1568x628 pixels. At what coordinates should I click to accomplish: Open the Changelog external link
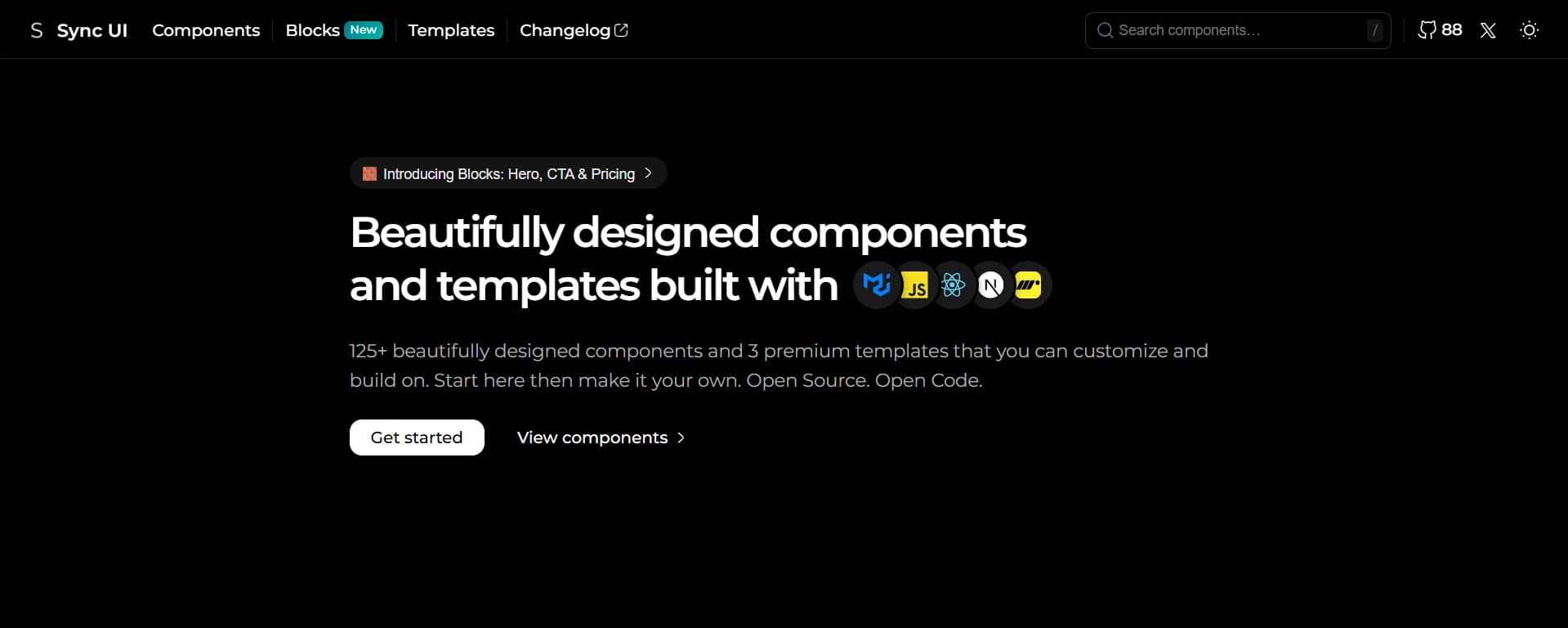click(x=573, y=30)
